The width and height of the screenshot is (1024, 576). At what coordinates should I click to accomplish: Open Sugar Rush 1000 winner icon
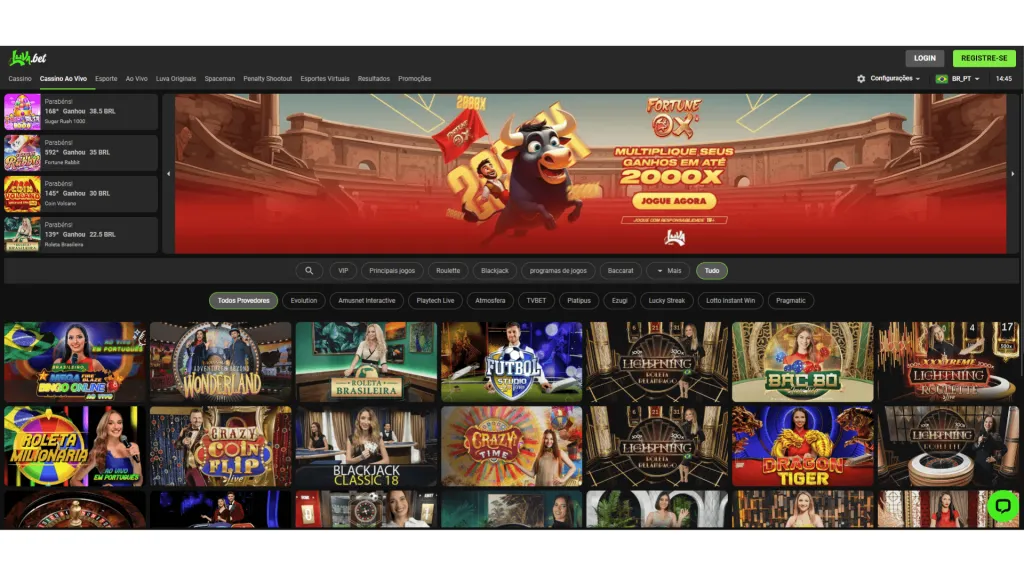22,112
